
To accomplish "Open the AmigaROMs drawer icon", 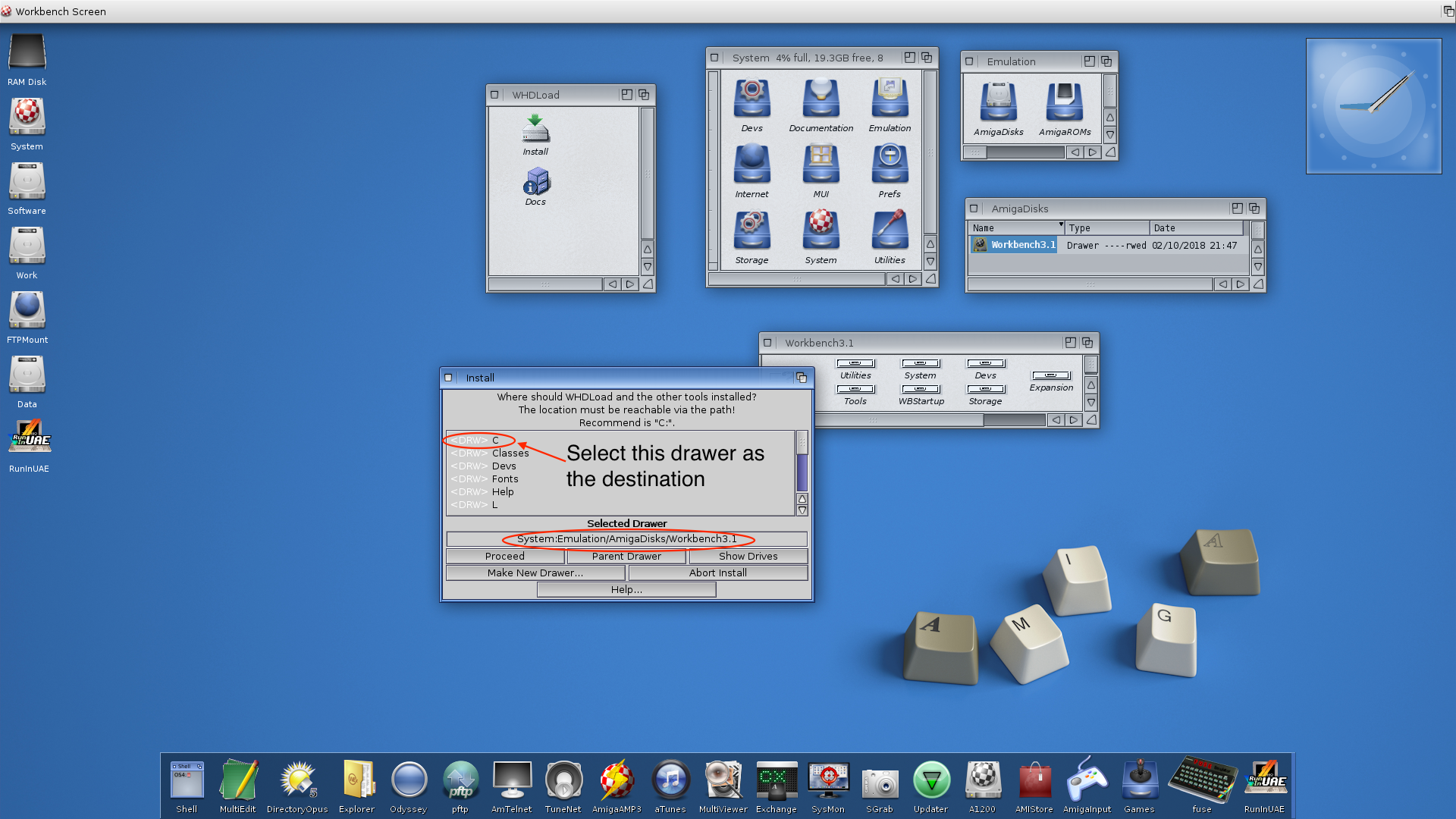I will pos(1064,103).
